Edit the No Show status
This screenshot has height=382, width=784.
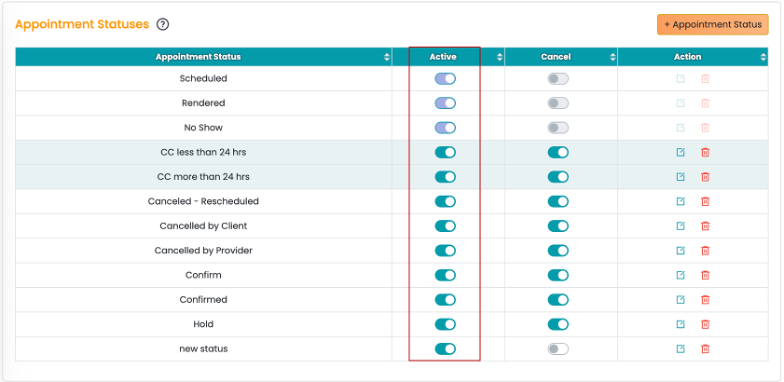coord(680,128)
